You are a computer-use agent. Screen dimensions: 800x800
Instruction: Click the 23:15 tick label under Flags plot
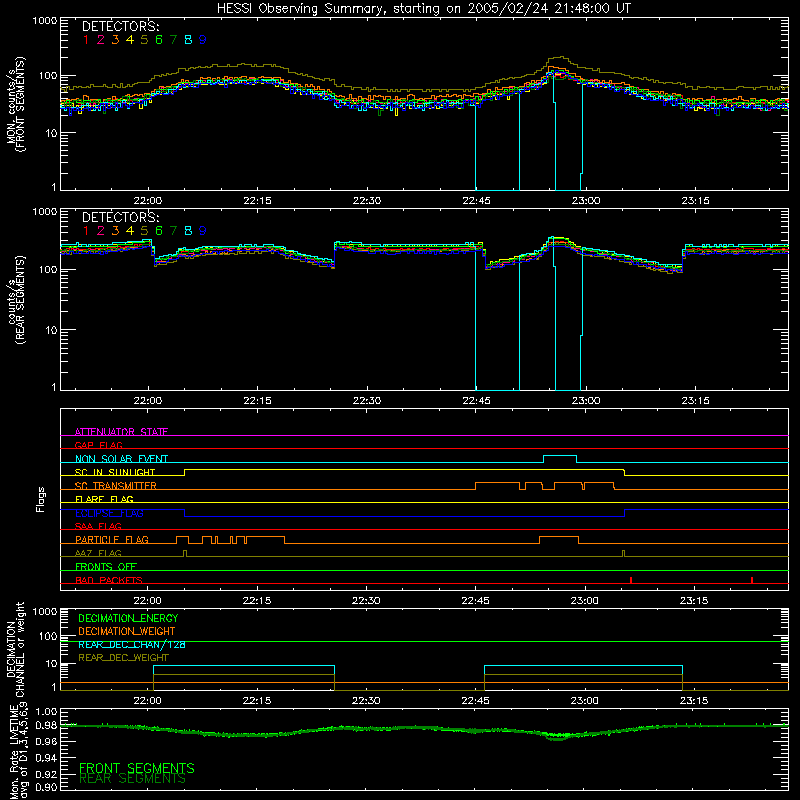coord(694,601)
